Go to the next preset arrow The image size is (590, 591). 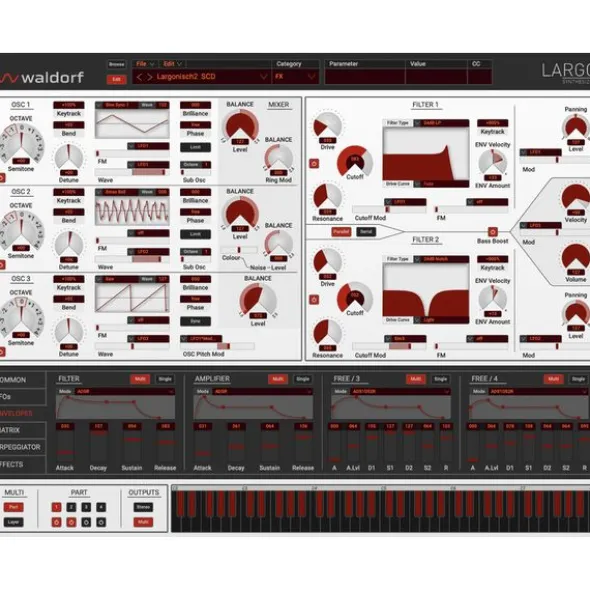pos(149,77)
